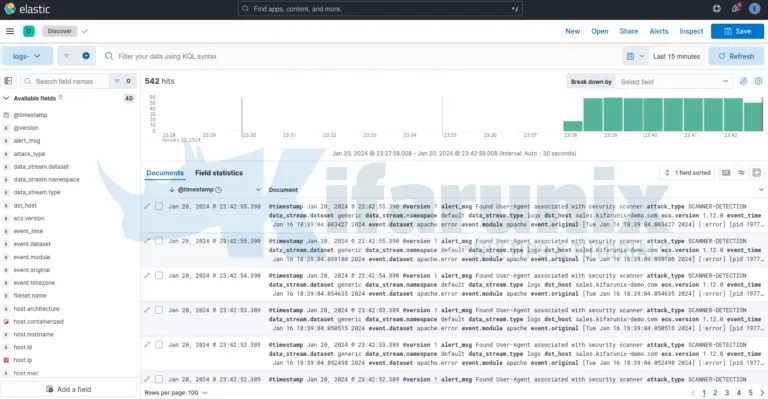Go to results page 2
Viewport: 768px width, 399px height.
coord(715,393)
